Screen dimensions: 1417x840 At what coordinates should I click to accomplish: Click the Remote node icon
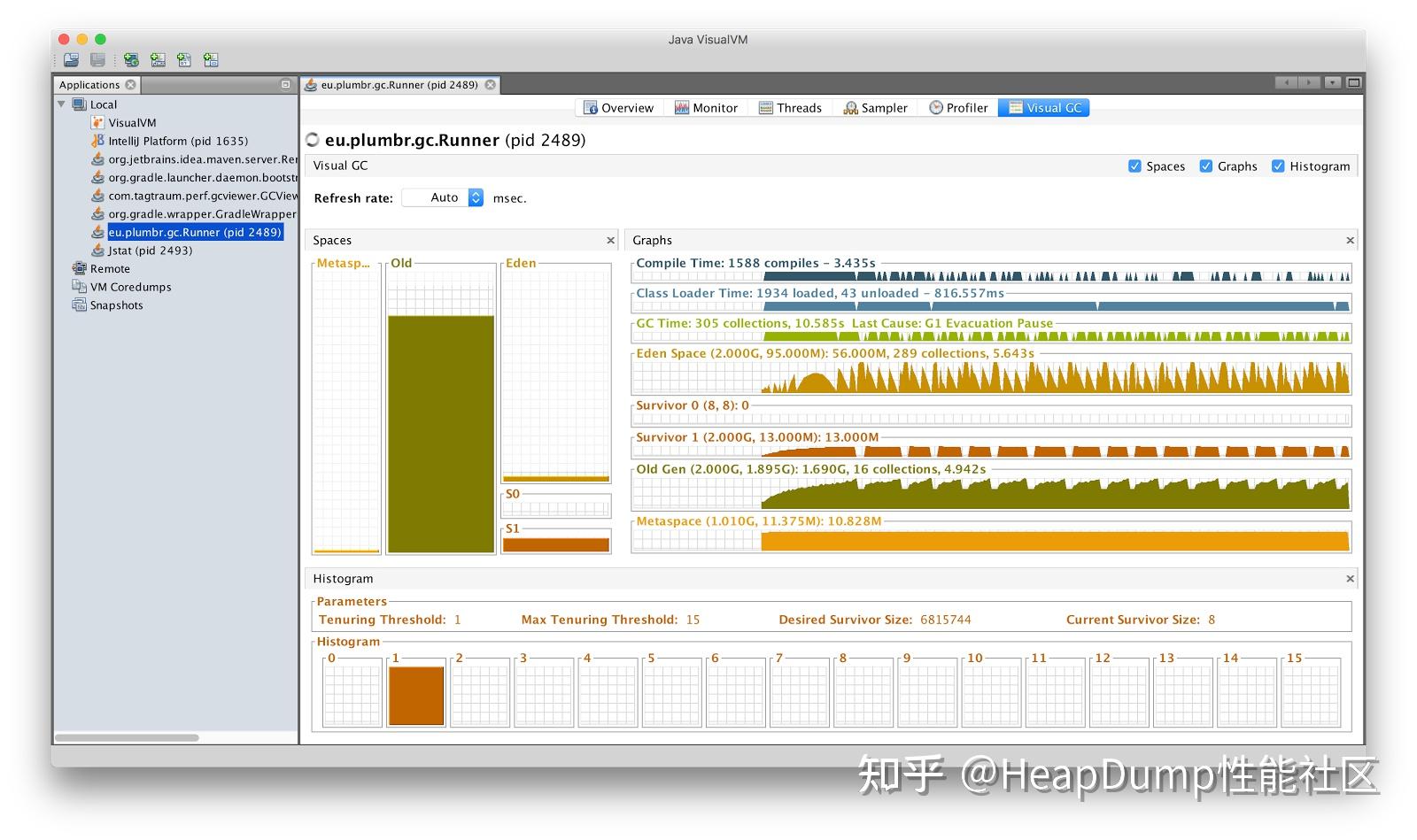(79, 268)
